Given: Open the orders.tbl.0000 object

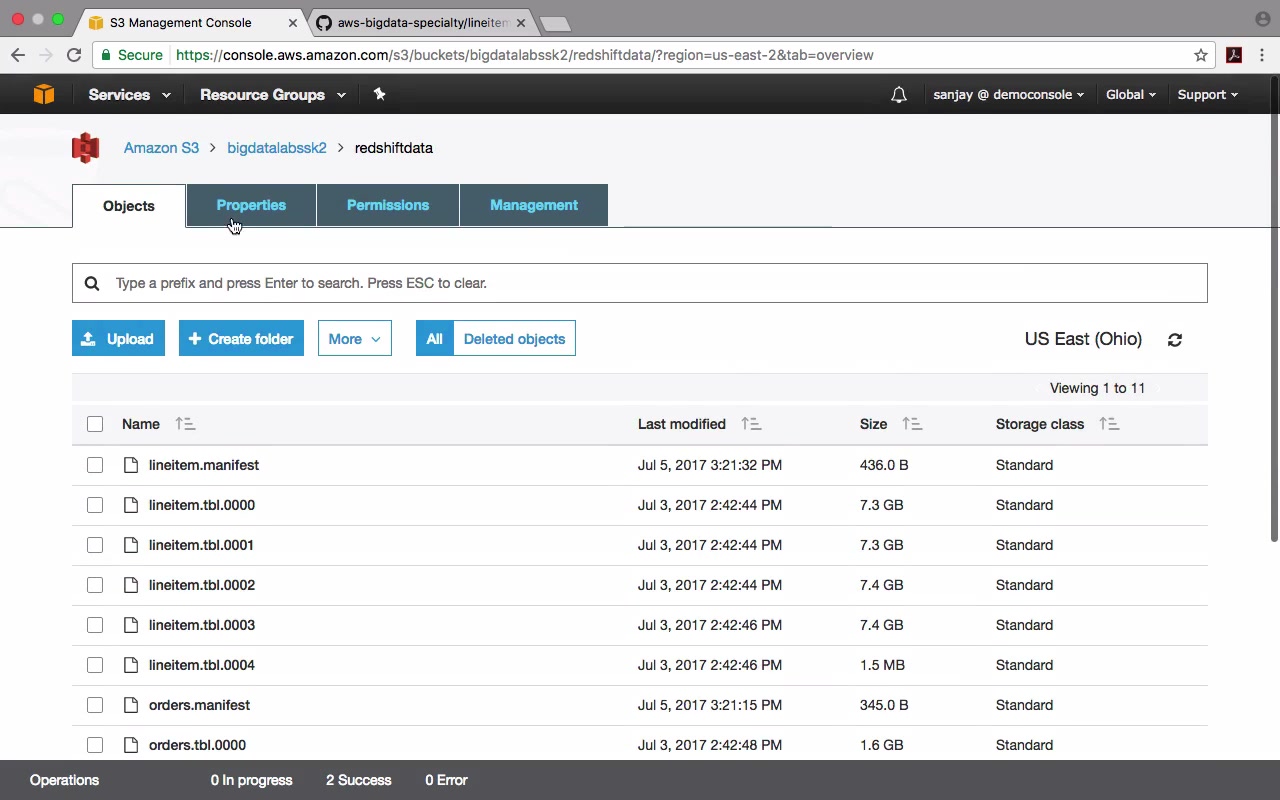Looking at the screenshot, I should [197, 745].
